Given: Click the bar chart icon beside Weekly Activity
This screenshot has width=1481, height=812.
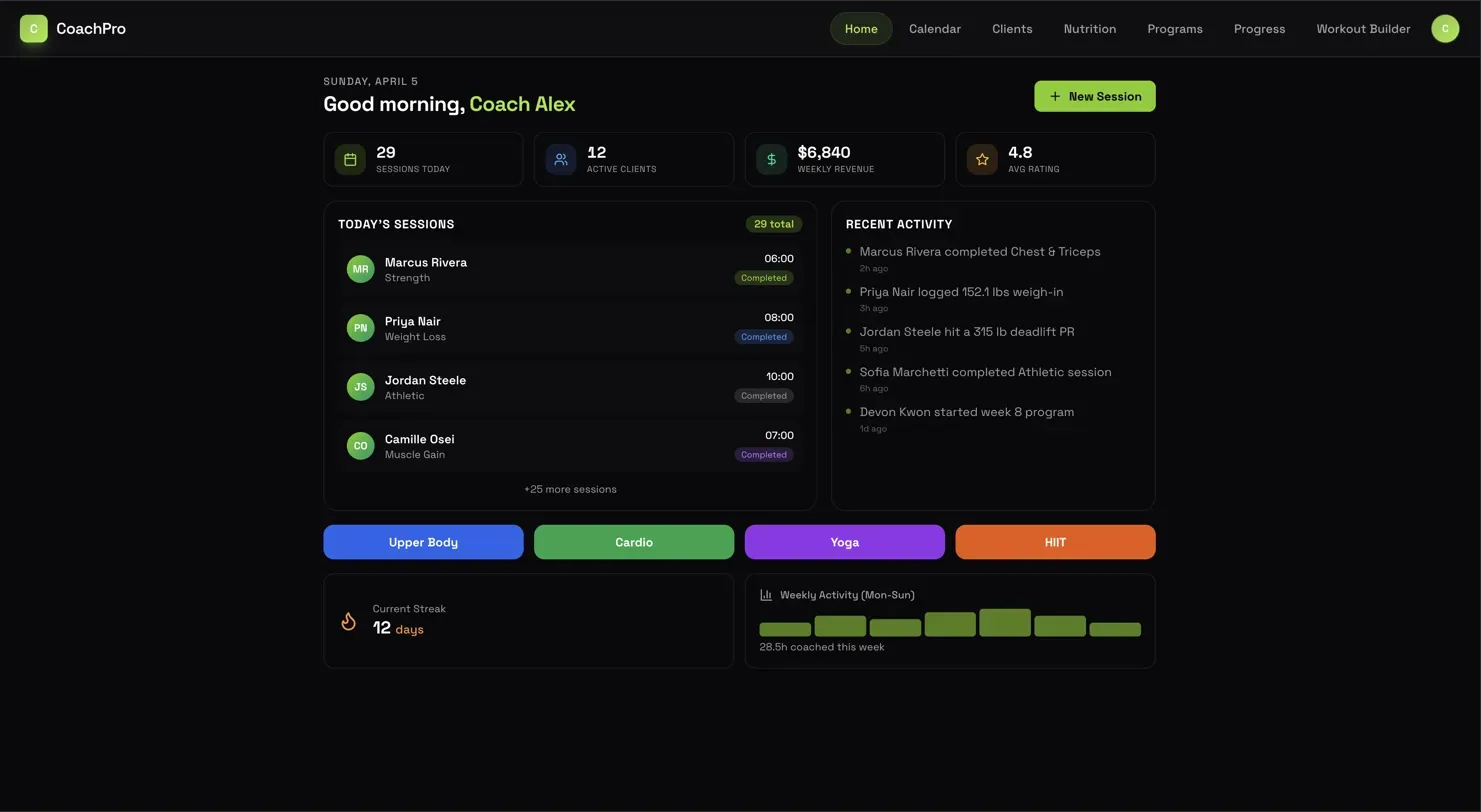Looking at the screenshot, I should [x=766, y=595].
